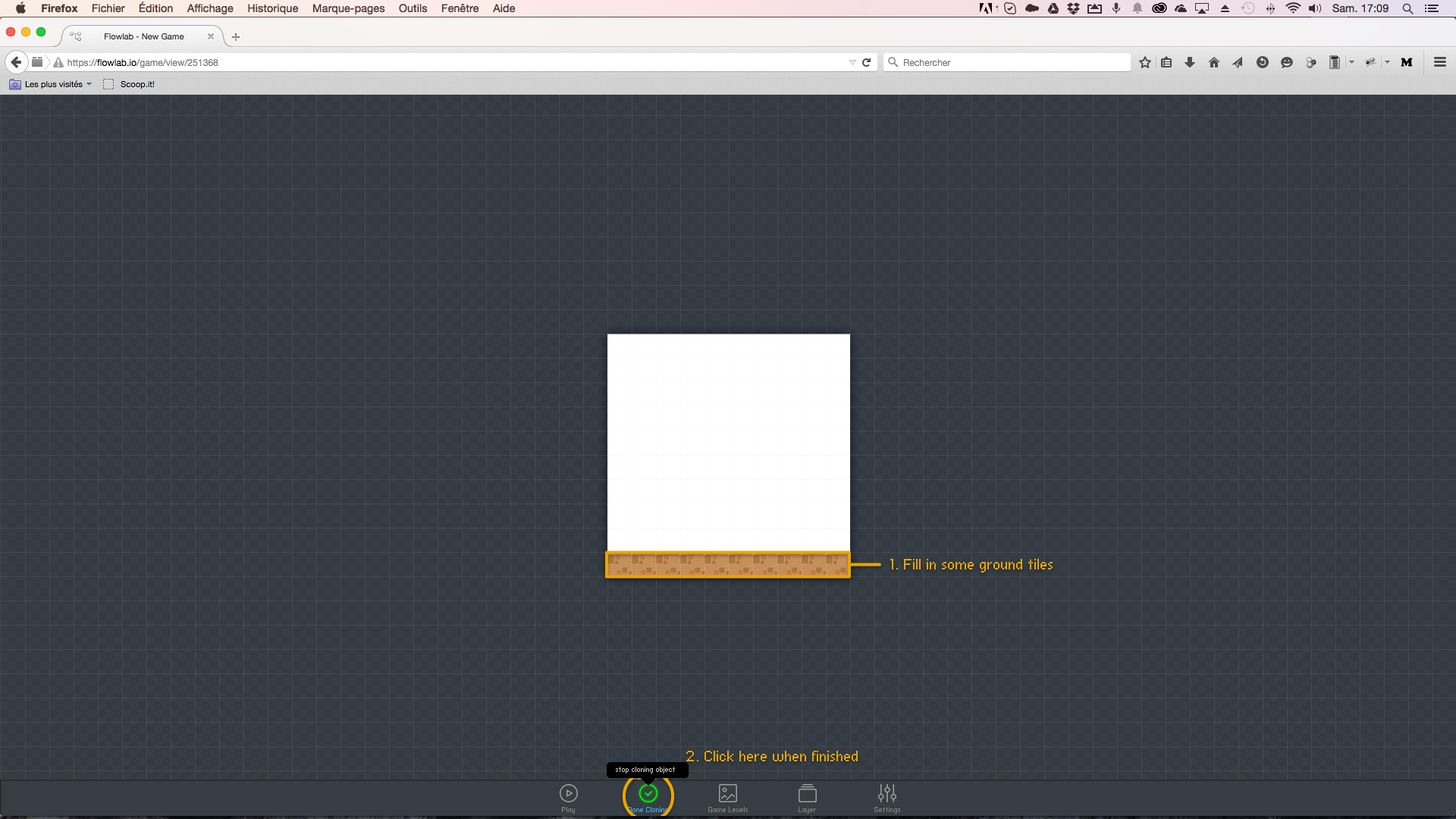Click the clipboard notes toolbar icon
Screen dimensions: 1456x819
point(1335,62)
